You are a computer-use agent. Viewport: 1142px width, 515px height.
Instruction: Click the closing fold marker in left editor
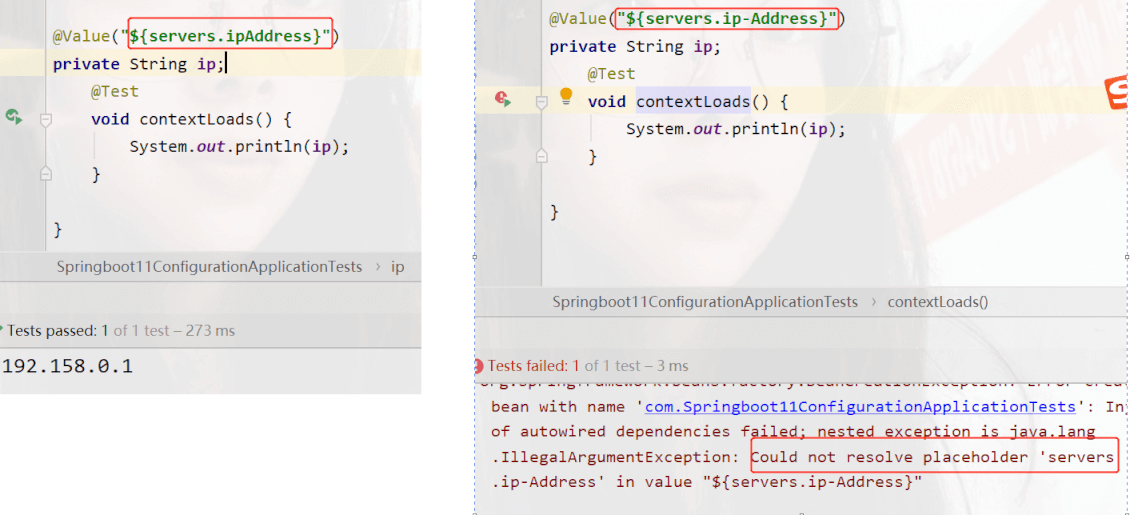coord(46,173)
